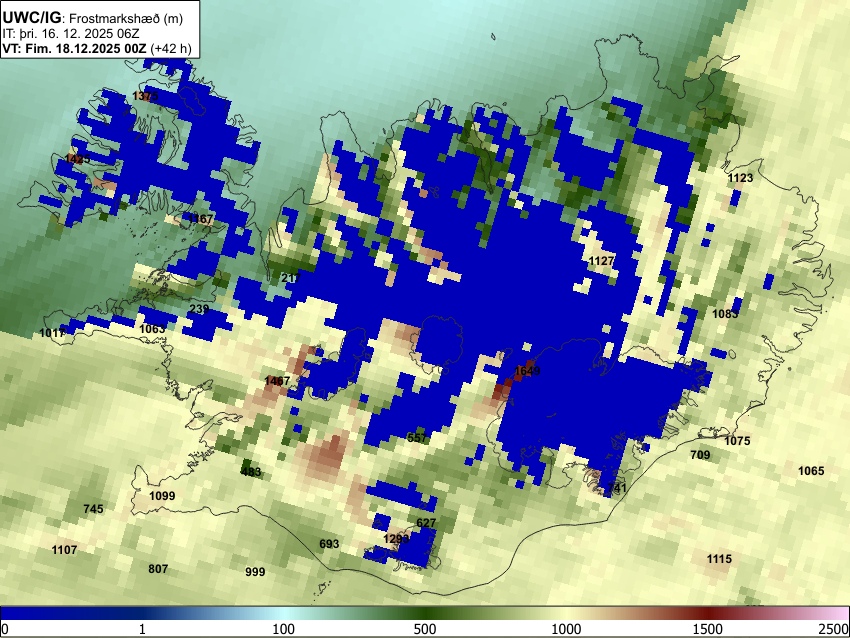Select the highest value label 1649
Screen dimensions: 850x638
(527, 371)
